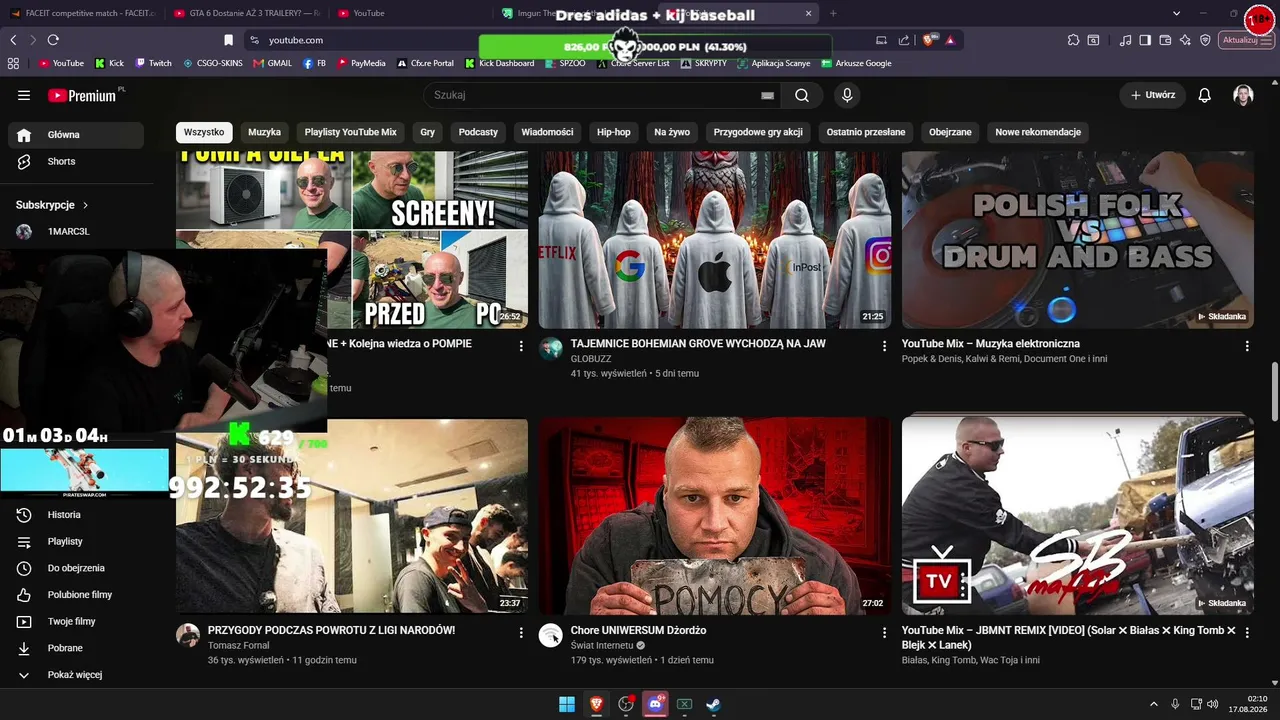Open Steam from the taskbar

click(713, 704)
